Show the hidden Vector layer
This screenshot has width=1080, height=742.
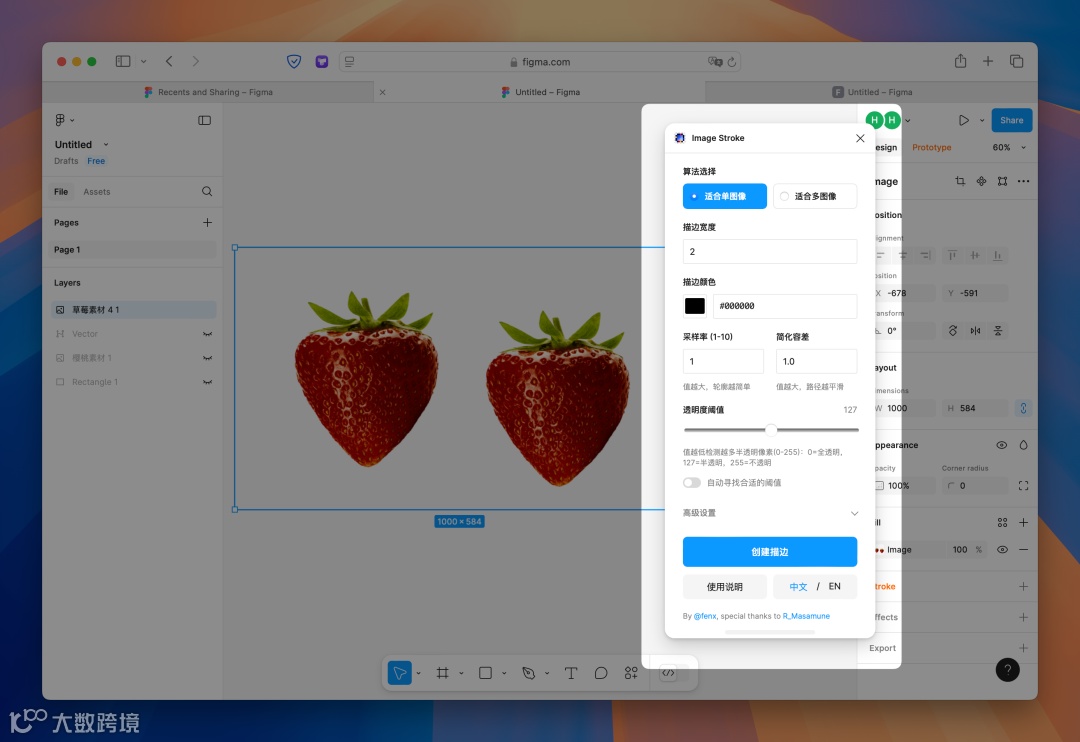click(207, 334)
